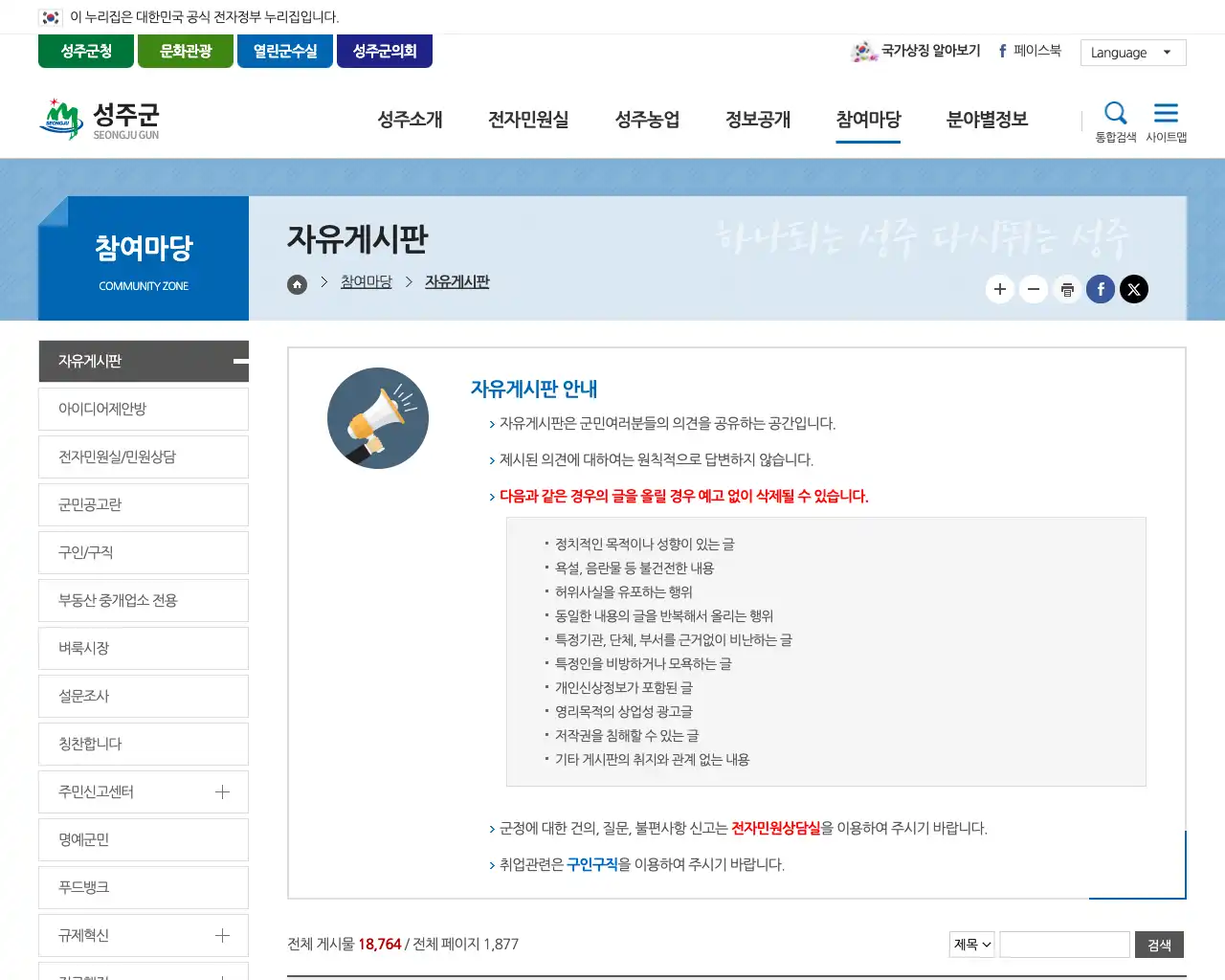
Task: Zoom out with the minus icon
Action: coord(1034,289)
